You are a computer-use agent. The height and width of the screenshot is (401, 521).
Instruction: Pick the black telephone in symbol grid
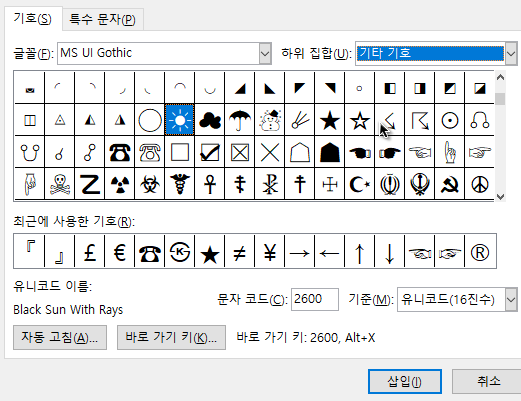tap(120, 152)
